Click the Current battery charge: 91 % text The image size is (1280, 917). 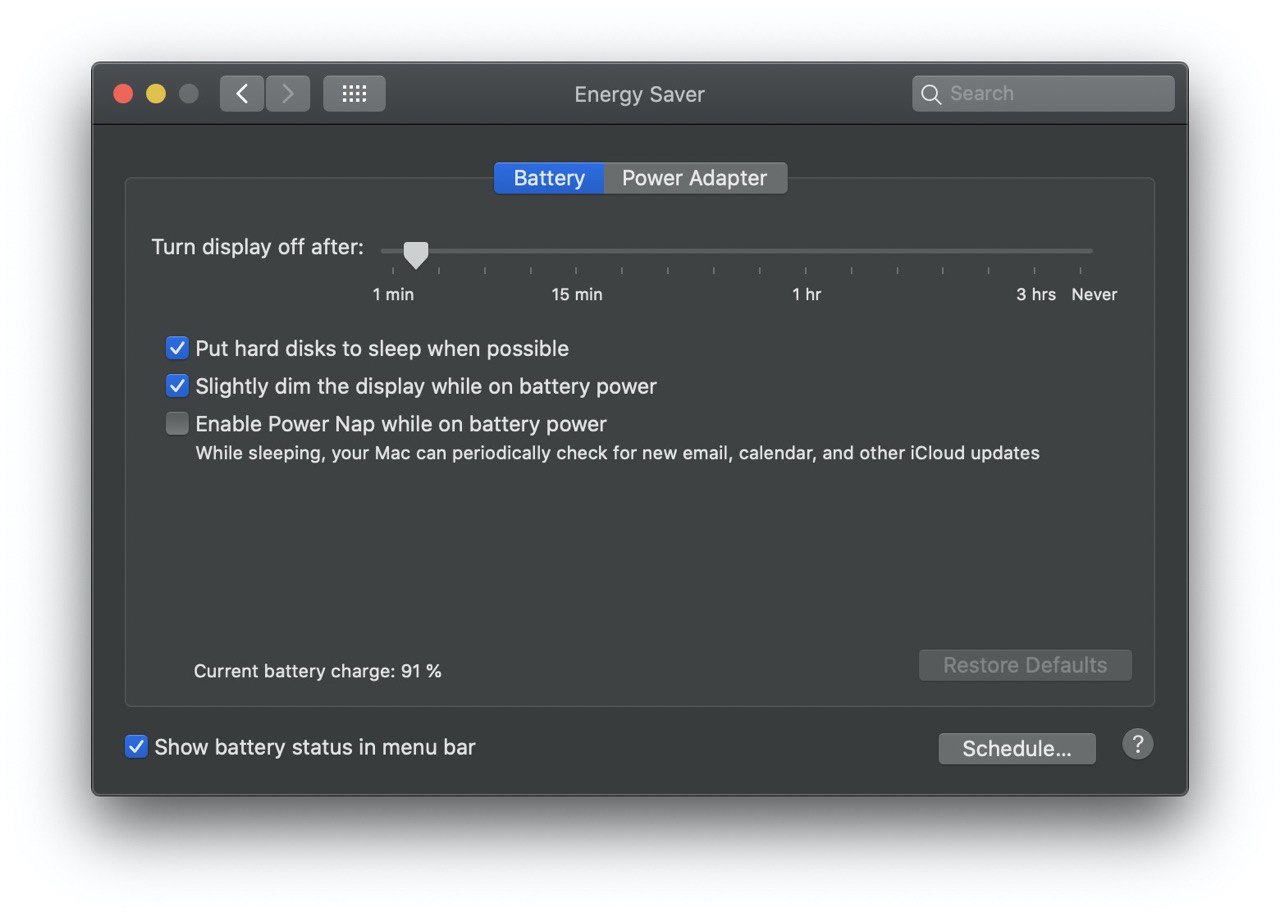point(318,671)
